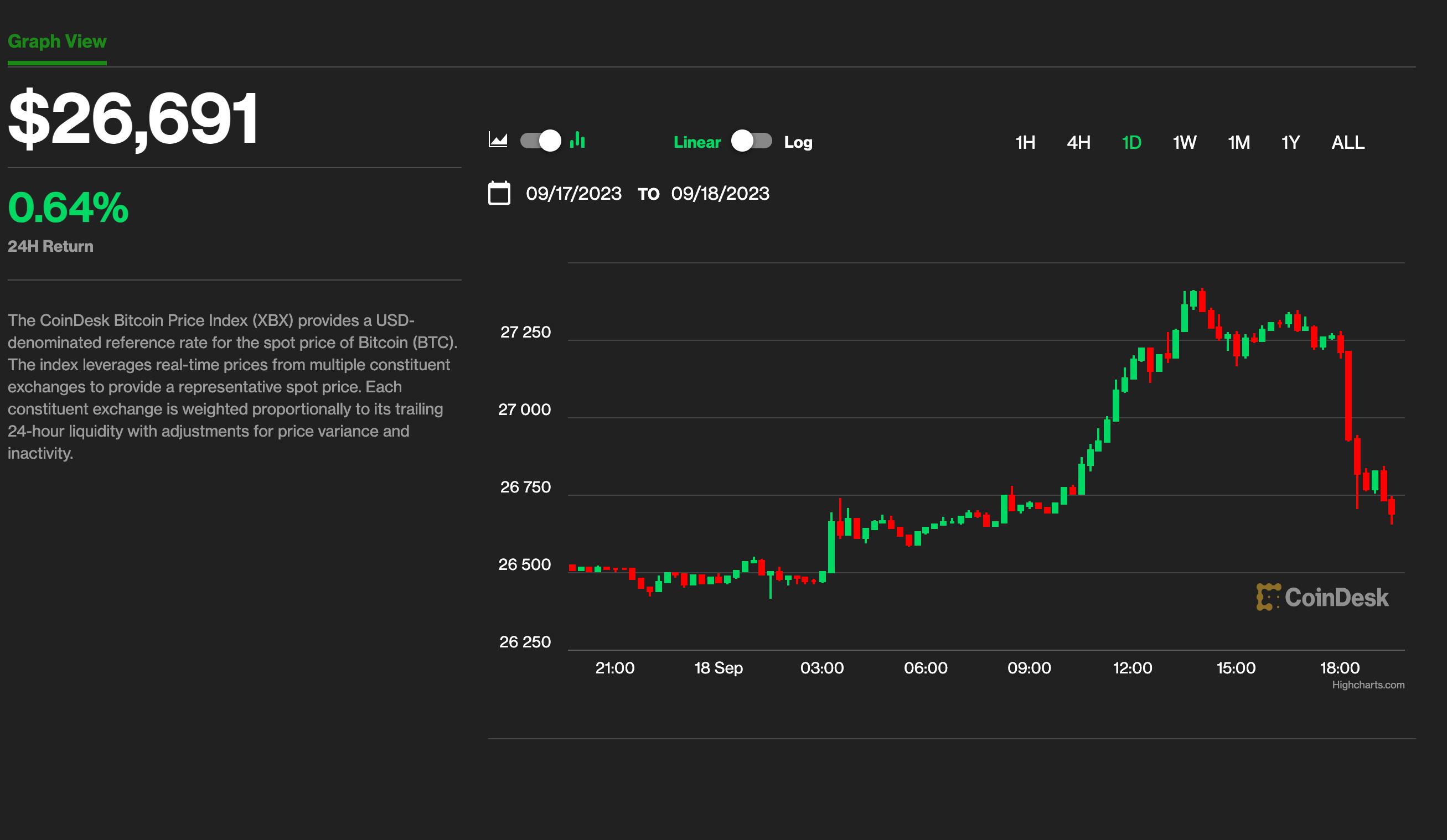Click the start date 09/17/2023
This screenshot has height=840, width=1447.
point(573,194)
